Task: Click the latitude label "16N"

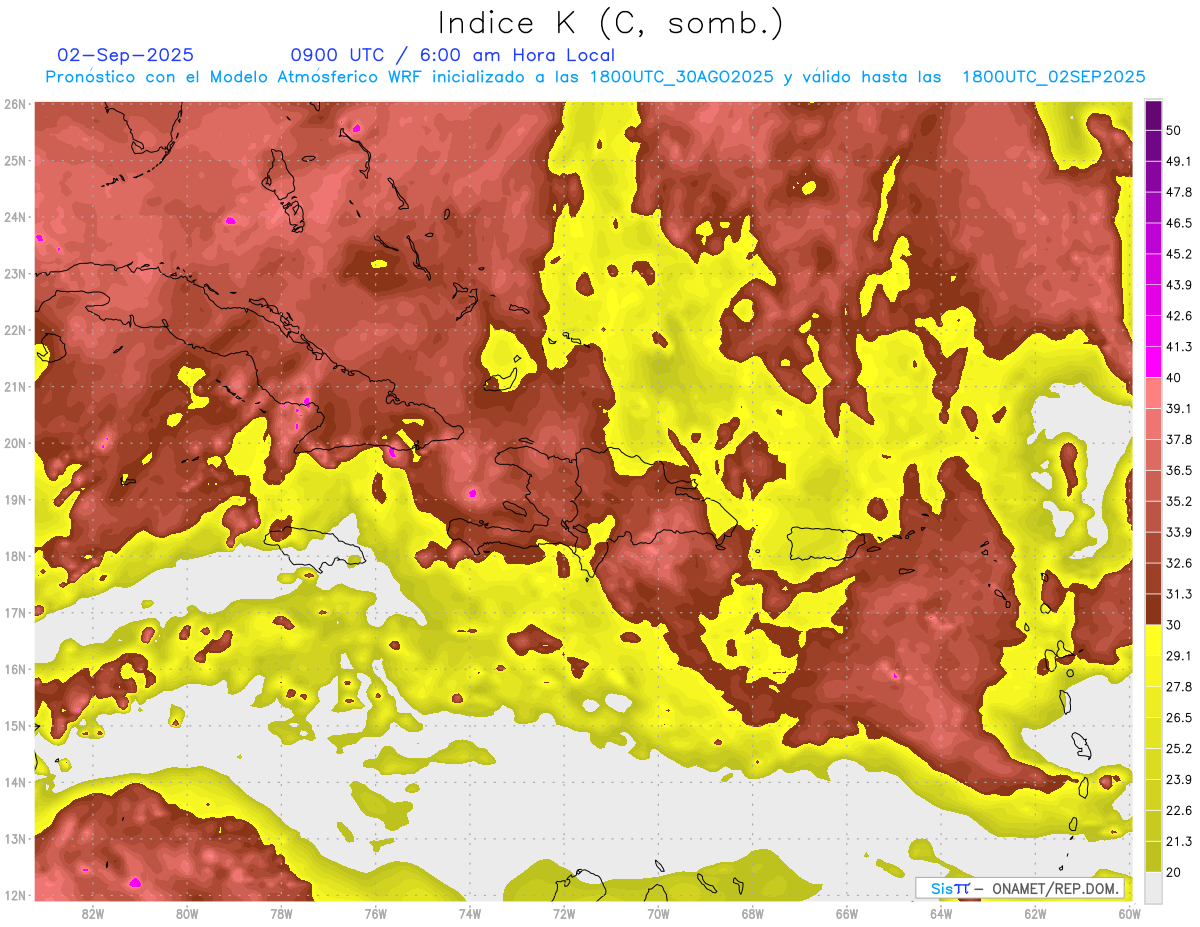Action: click(15, 669)
